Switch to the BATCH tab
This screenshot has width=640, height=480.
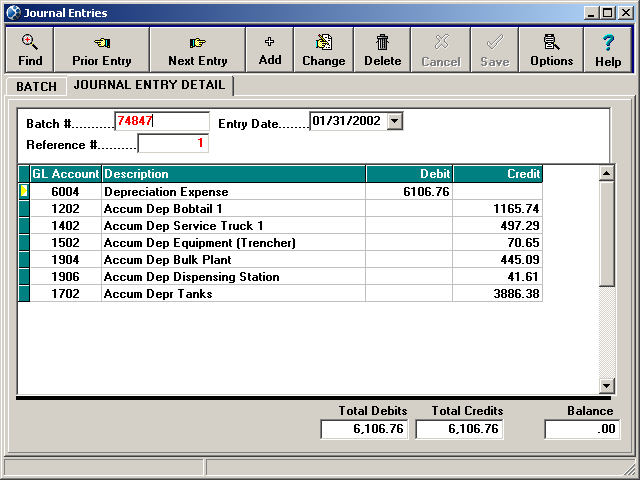36,87
